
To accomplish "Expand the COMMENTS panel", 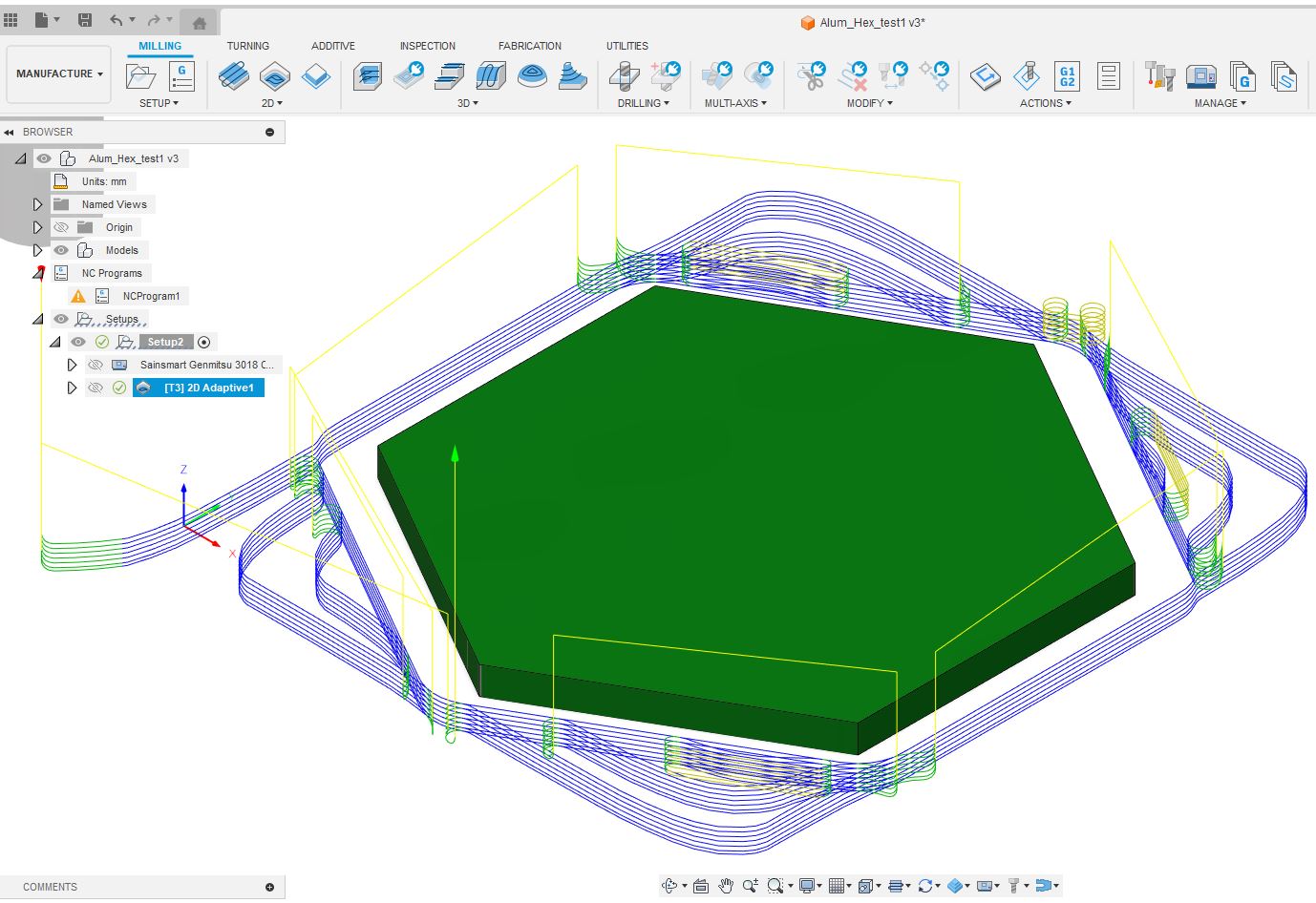I will click(x=270, y=887).
